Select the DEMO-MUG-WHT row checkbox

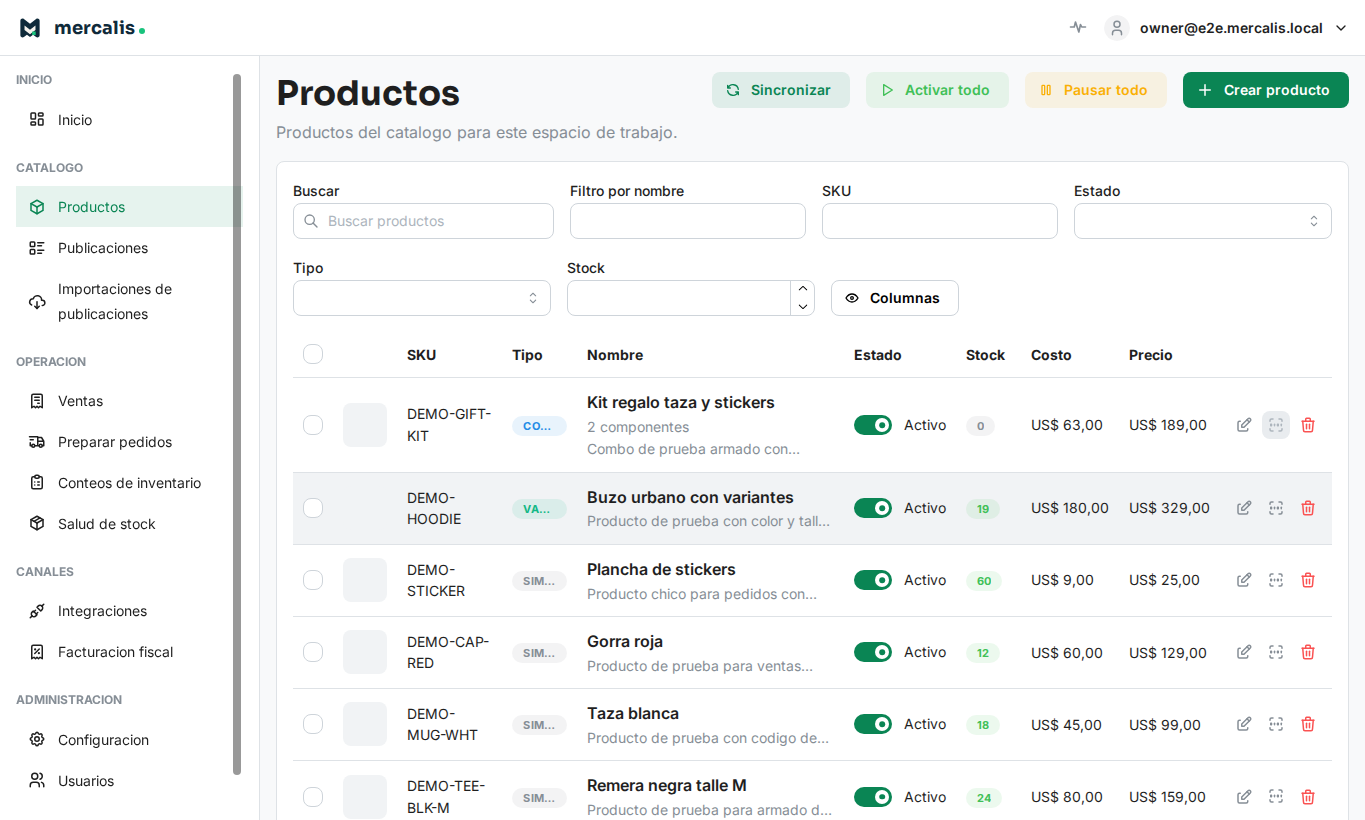[313, 724]
